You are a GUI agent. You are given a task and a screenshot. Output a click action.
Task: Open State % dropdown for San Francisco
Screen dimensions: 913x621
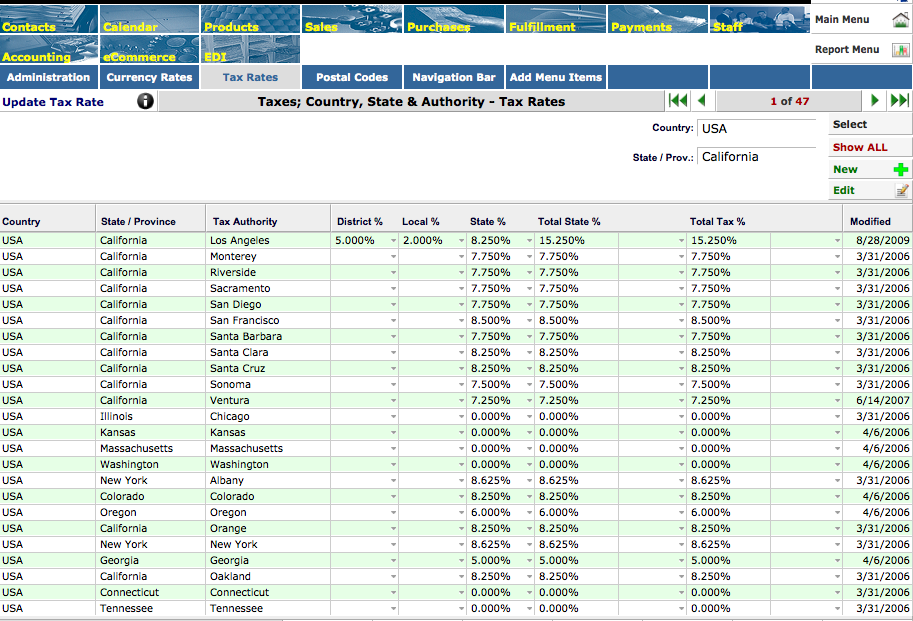529,321
